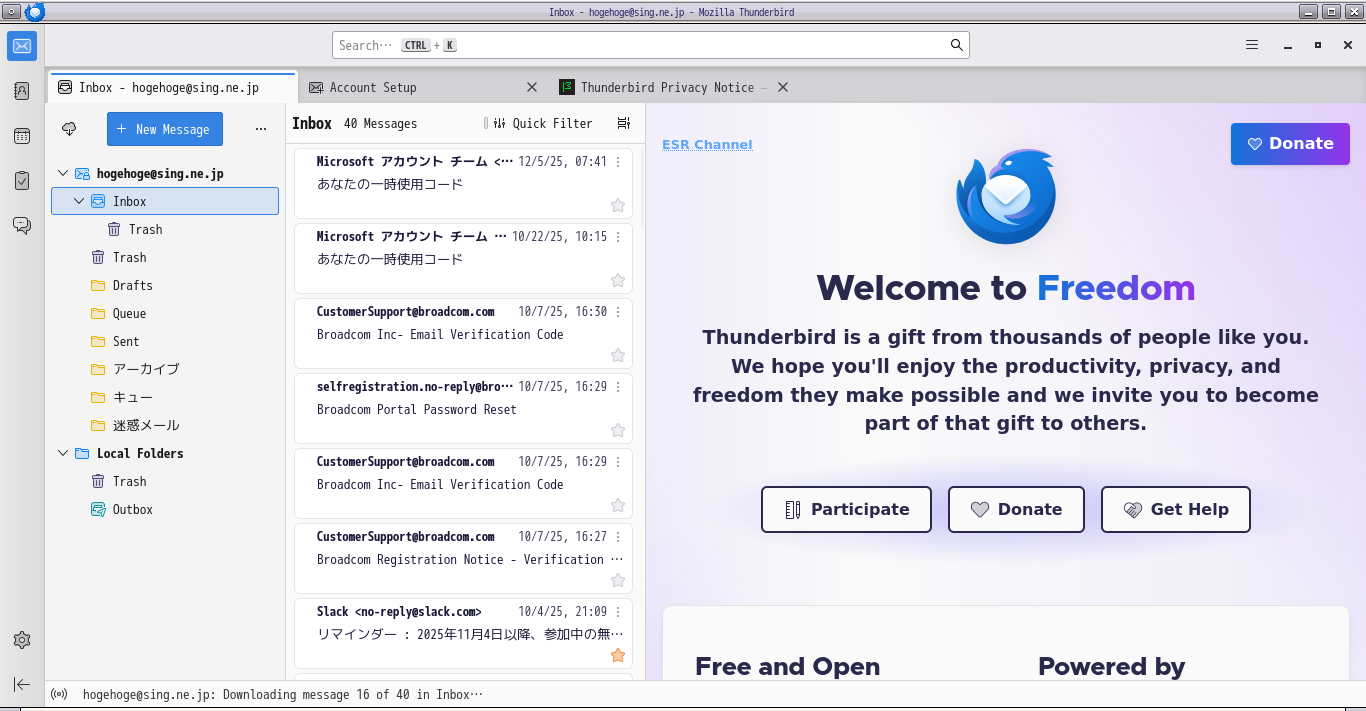Open Settings gear in spaces toolbar

(x=22, y=640)
